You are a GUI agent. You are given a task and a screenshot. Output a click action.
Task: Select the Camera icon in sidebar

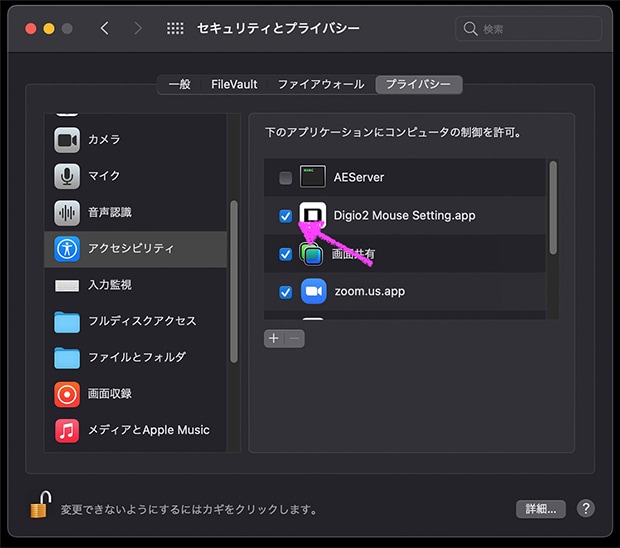67,140
